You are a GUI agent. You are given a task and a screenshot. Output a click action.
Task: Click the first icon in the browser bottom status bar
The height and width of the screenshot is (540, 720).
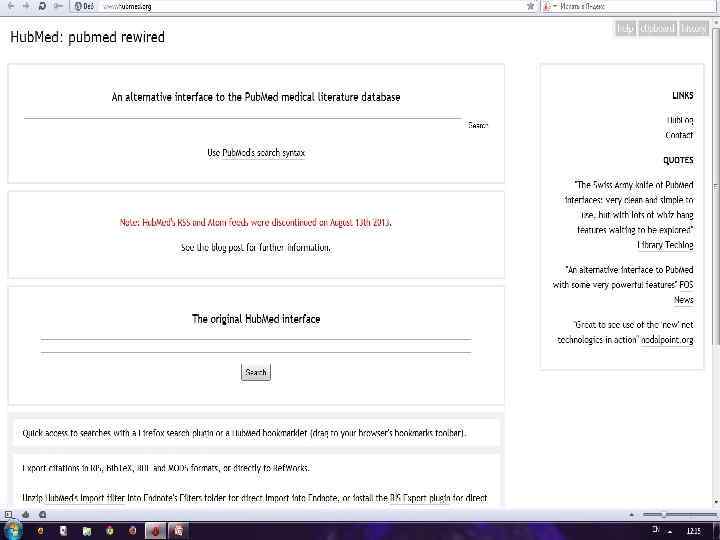[x=8, y=514]
